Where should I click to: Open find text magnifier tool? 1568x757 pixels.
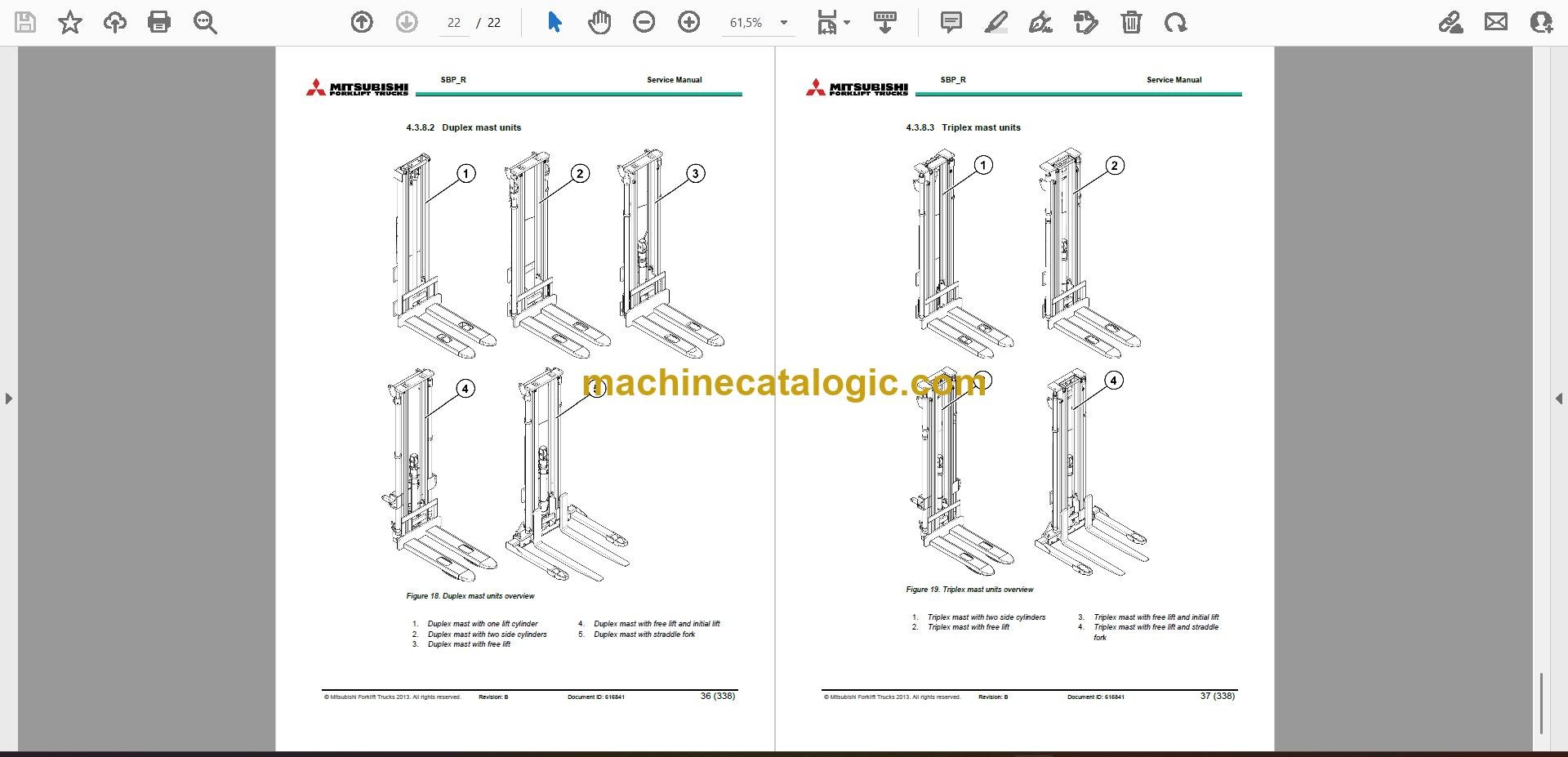coord(205,22)
